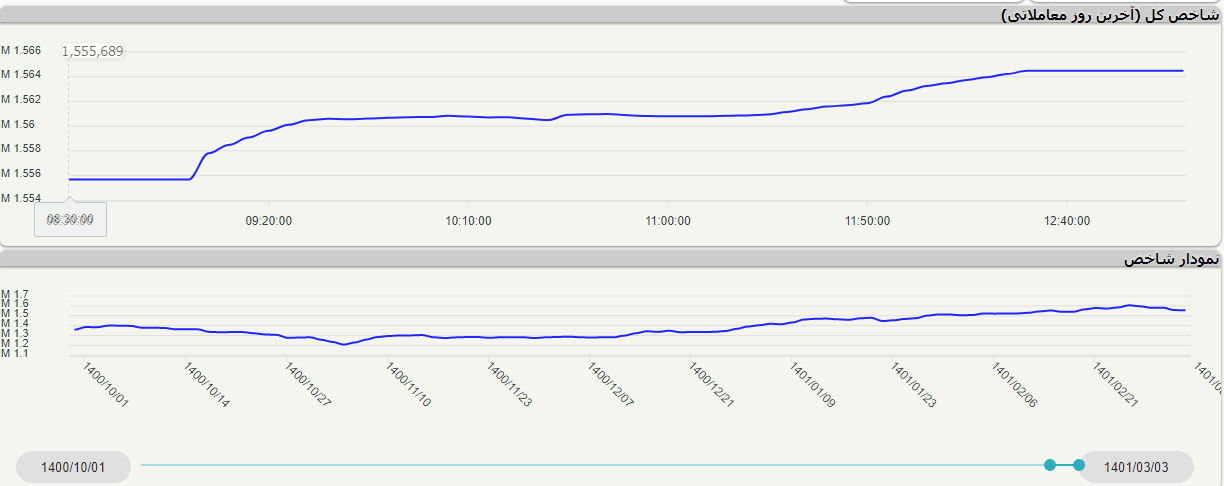The image size is (1224, 486).
Task: Click the 11:50:00 time axis label
Action: pyautogui.click(x=867, y=221)
